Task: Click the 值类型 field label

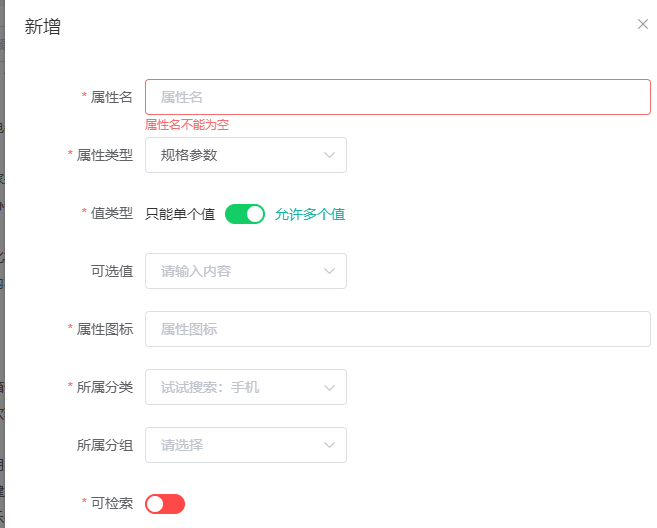Action: click(112, 213)
